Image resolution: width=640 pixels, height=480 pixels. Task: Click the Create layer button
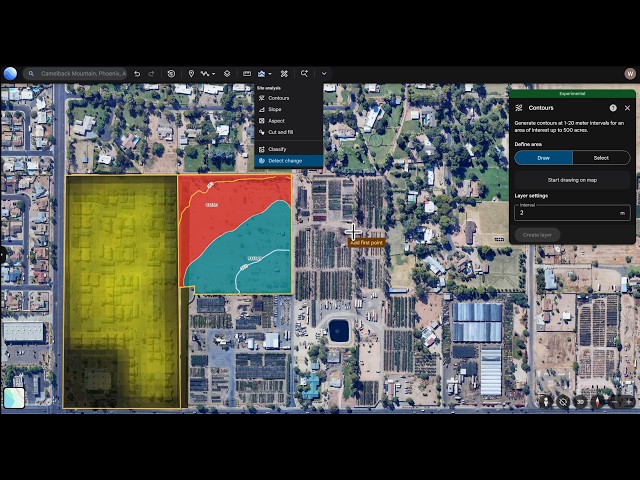click(x=537, y=235)
